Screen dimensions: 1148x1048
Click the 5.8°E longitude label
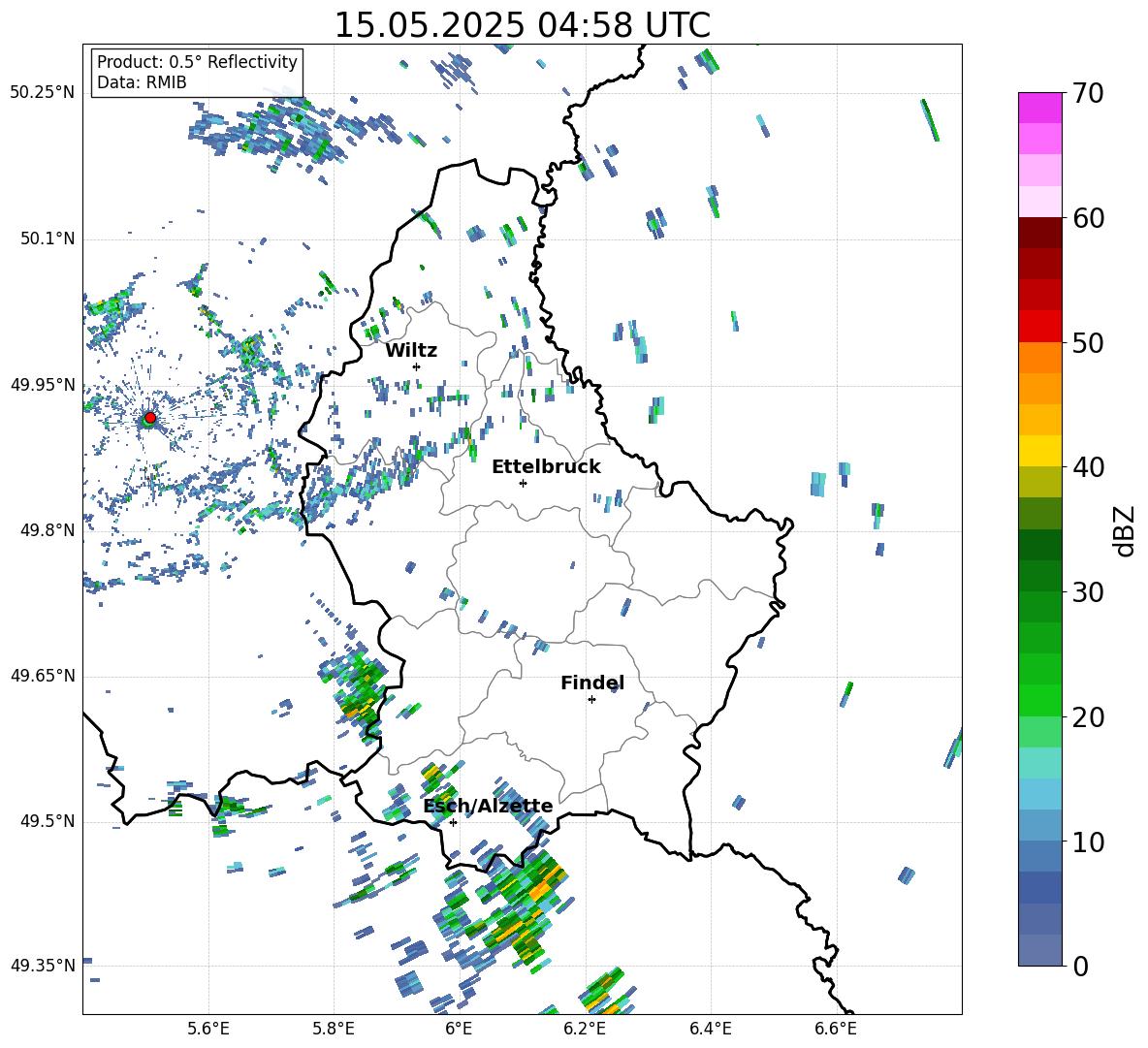(334, 1029)
